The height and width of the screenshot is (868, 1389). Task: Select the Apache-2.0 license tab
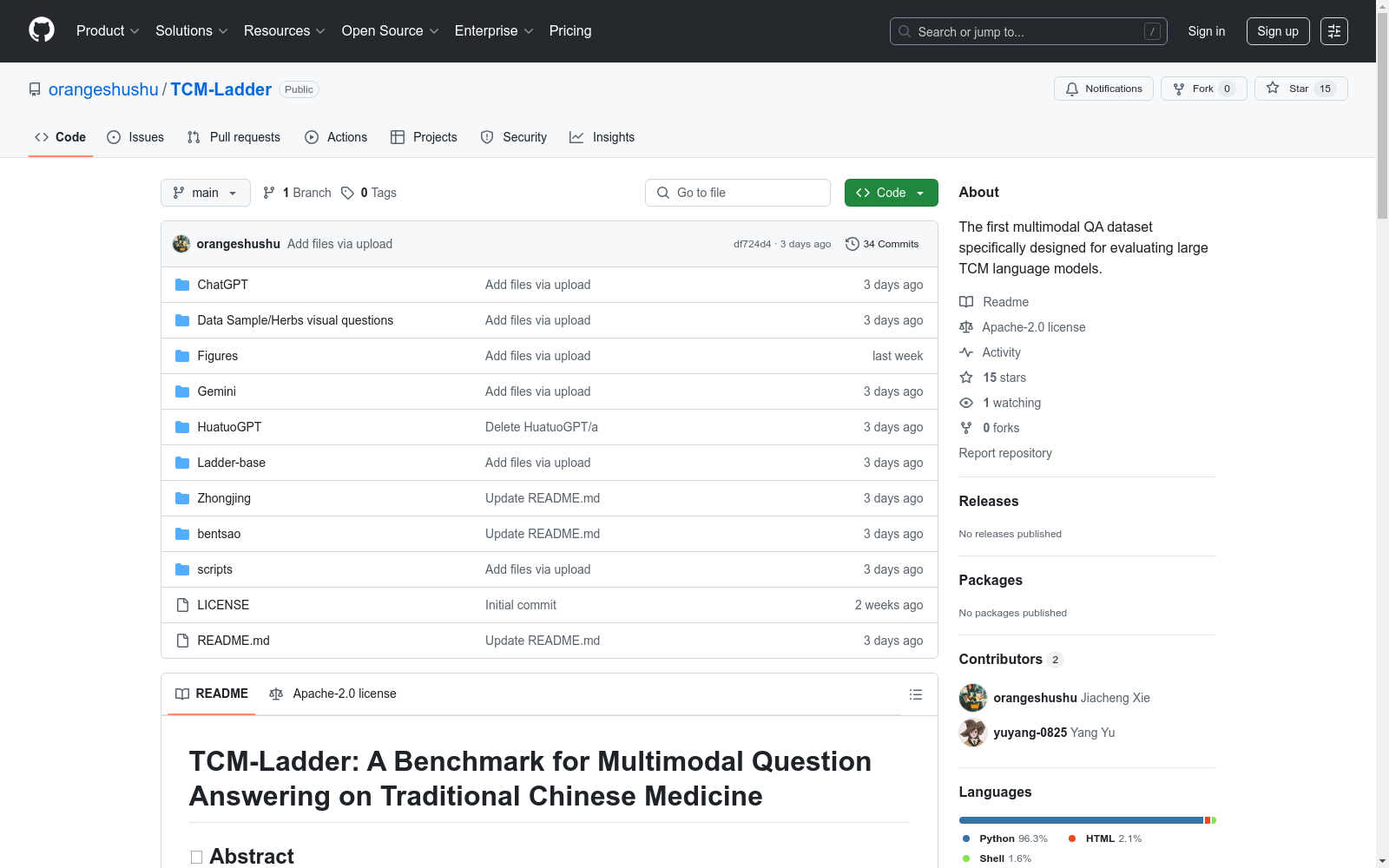point(332,694)
